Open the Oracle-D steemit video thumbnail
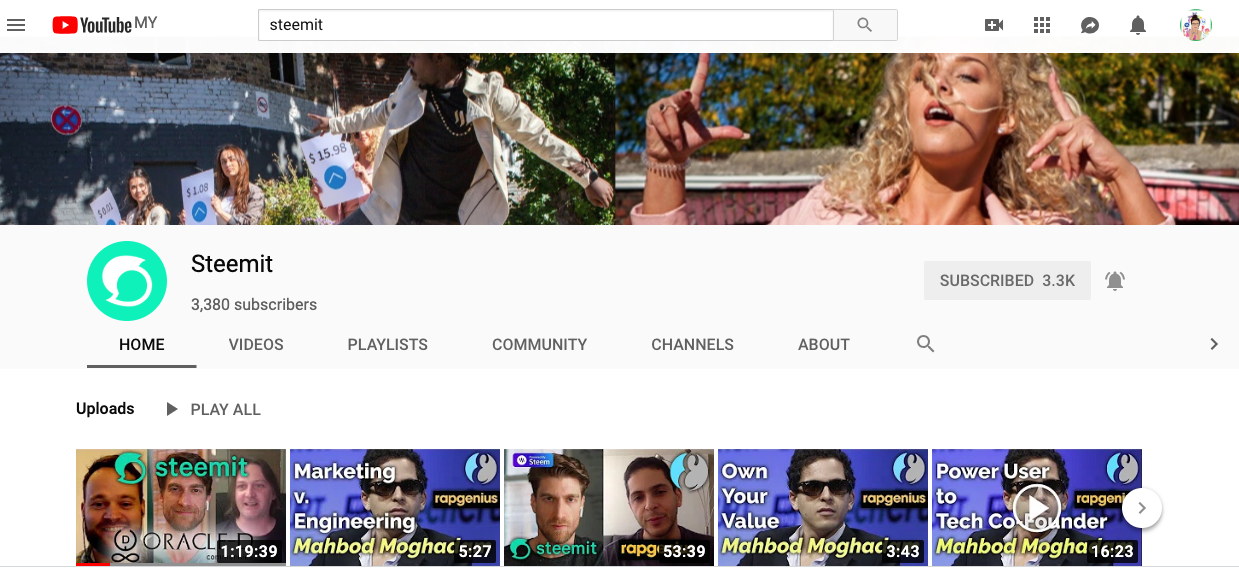 point(181,507)
